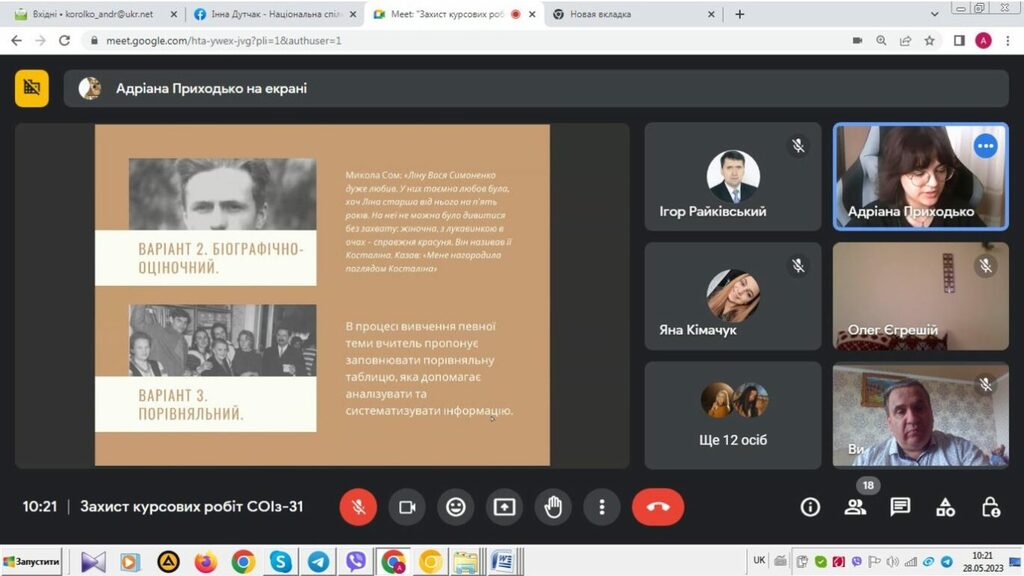Click the present screen icon

coord(505,507)
